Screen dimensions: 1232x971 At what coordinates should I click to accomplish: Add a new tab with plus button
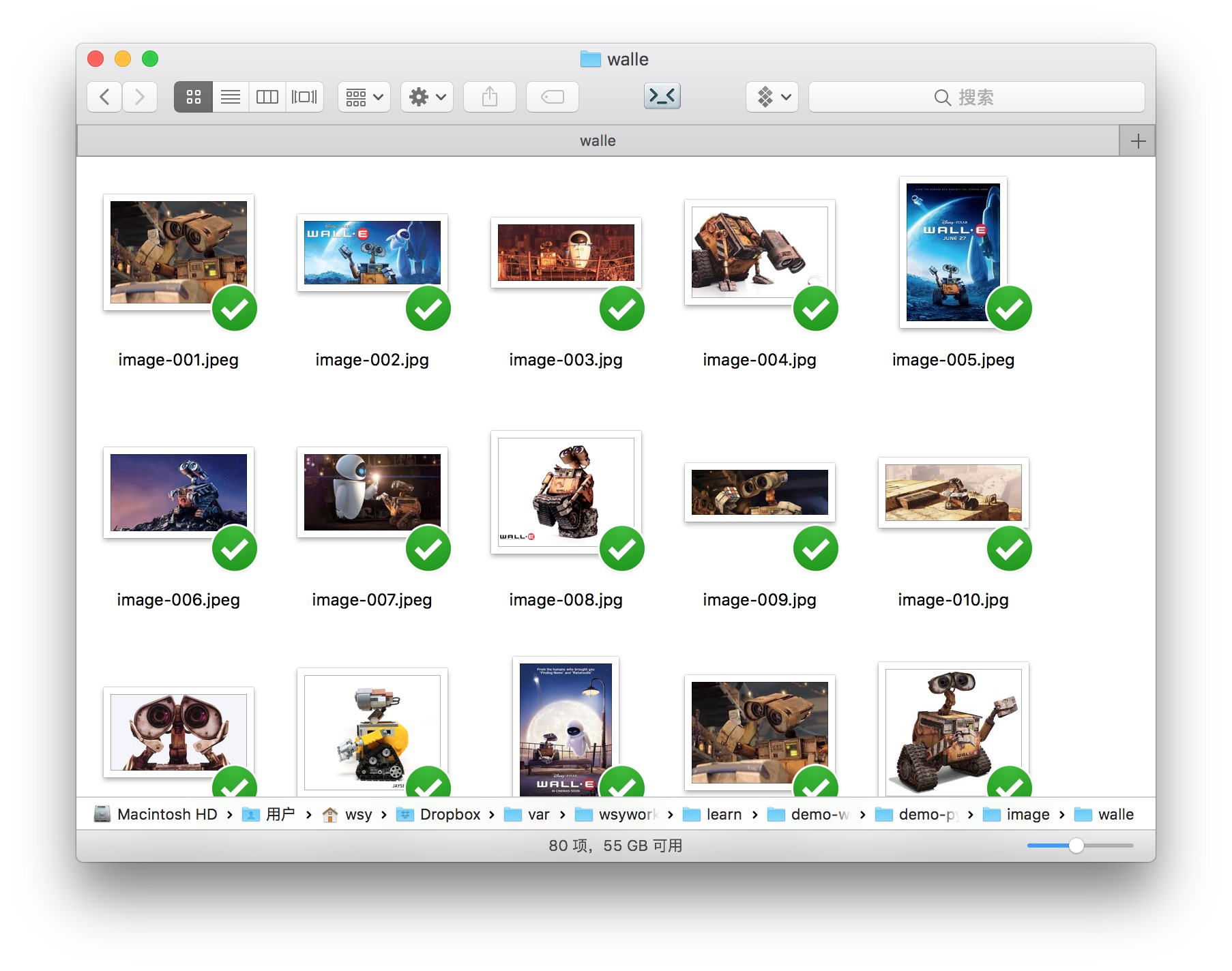point(1137,141)
